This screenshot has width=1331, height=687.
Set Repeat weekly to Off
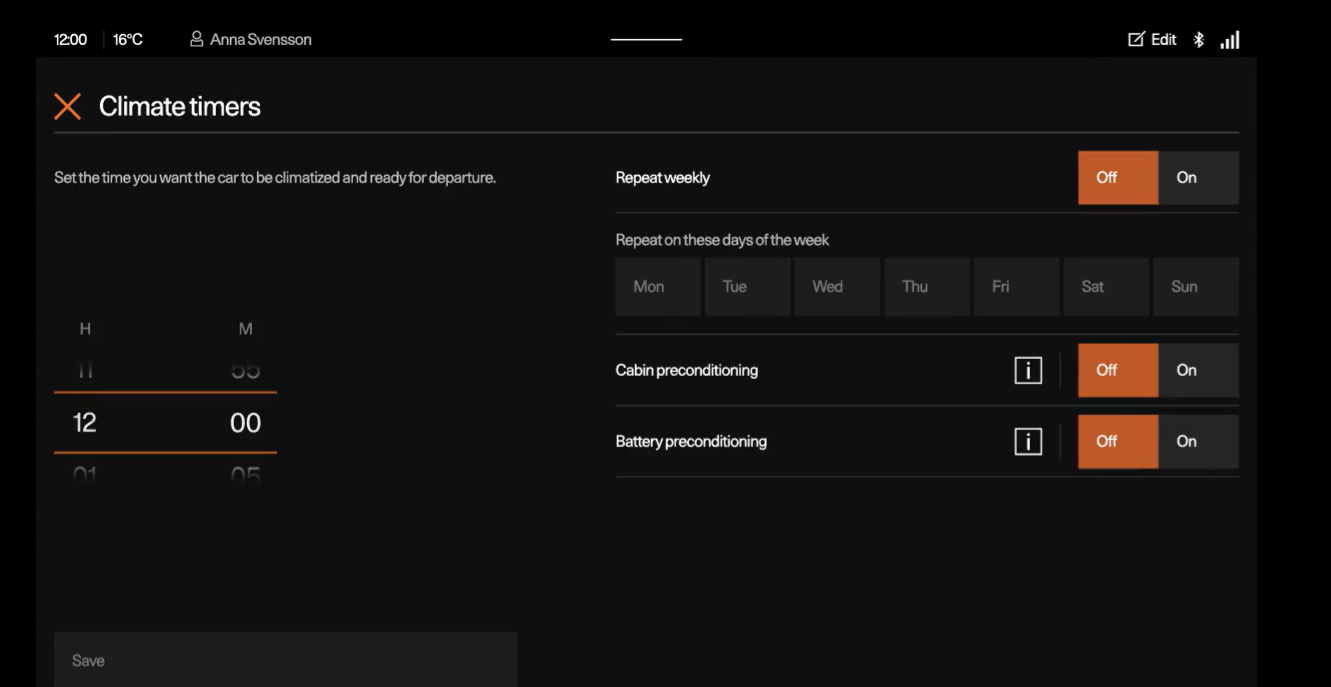[1117, 178]
